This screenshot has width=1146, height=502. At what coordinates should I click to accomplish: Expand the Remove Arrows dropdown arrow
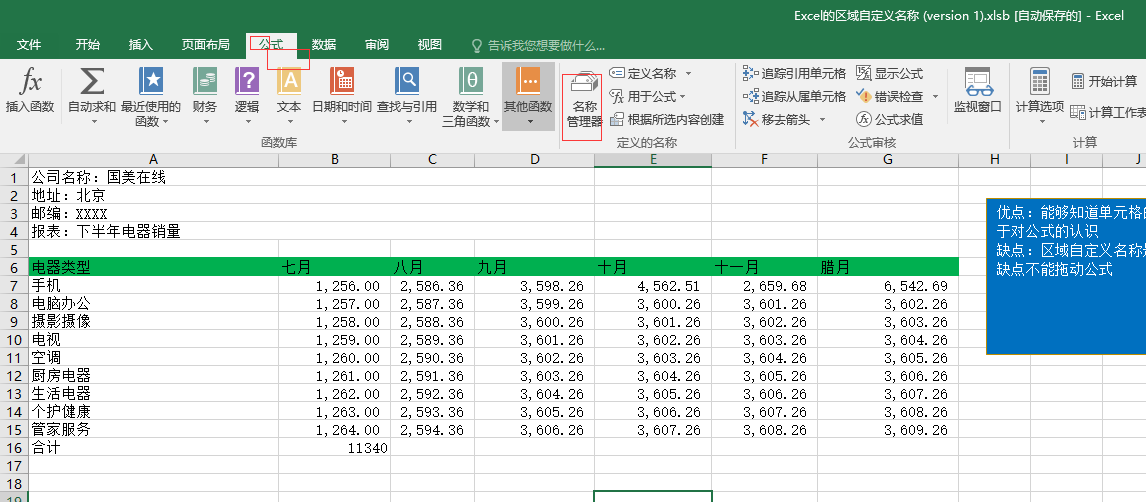click(x=821, y=119)
